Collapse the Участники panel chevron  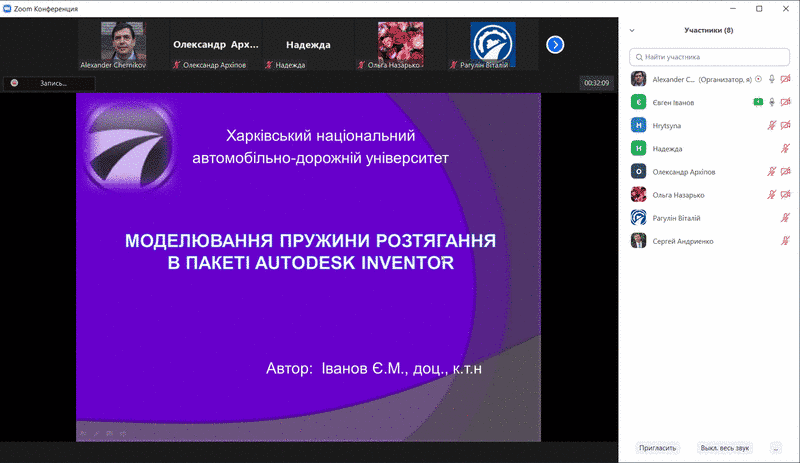632,31
